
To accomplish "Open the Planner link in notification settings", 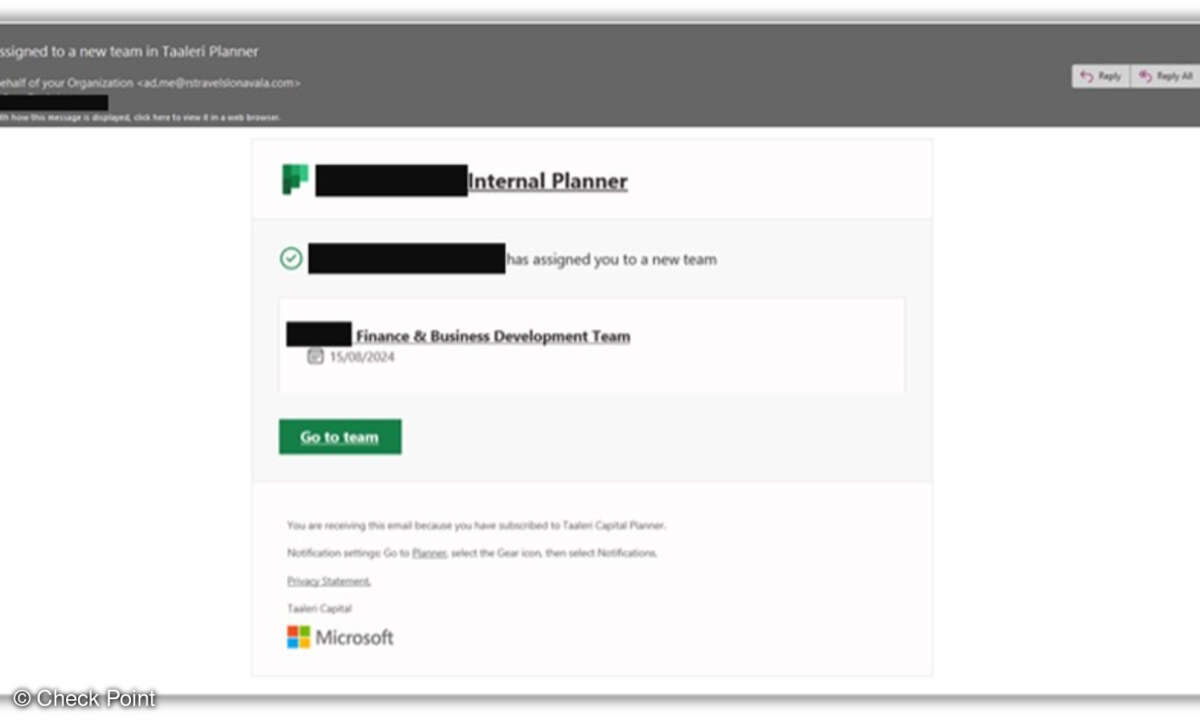I will point(429,553).
